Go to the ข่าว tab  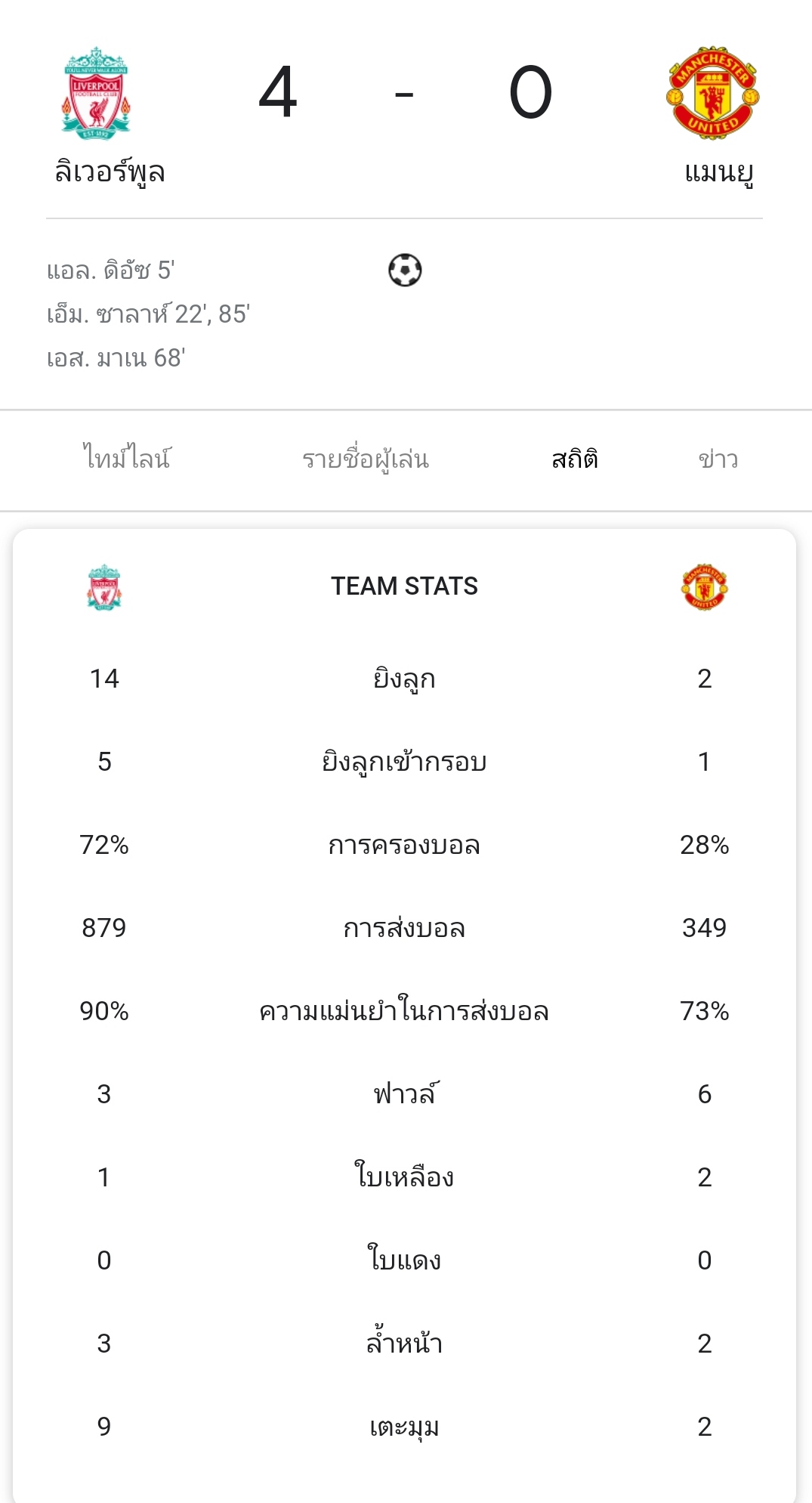[718, 459]
